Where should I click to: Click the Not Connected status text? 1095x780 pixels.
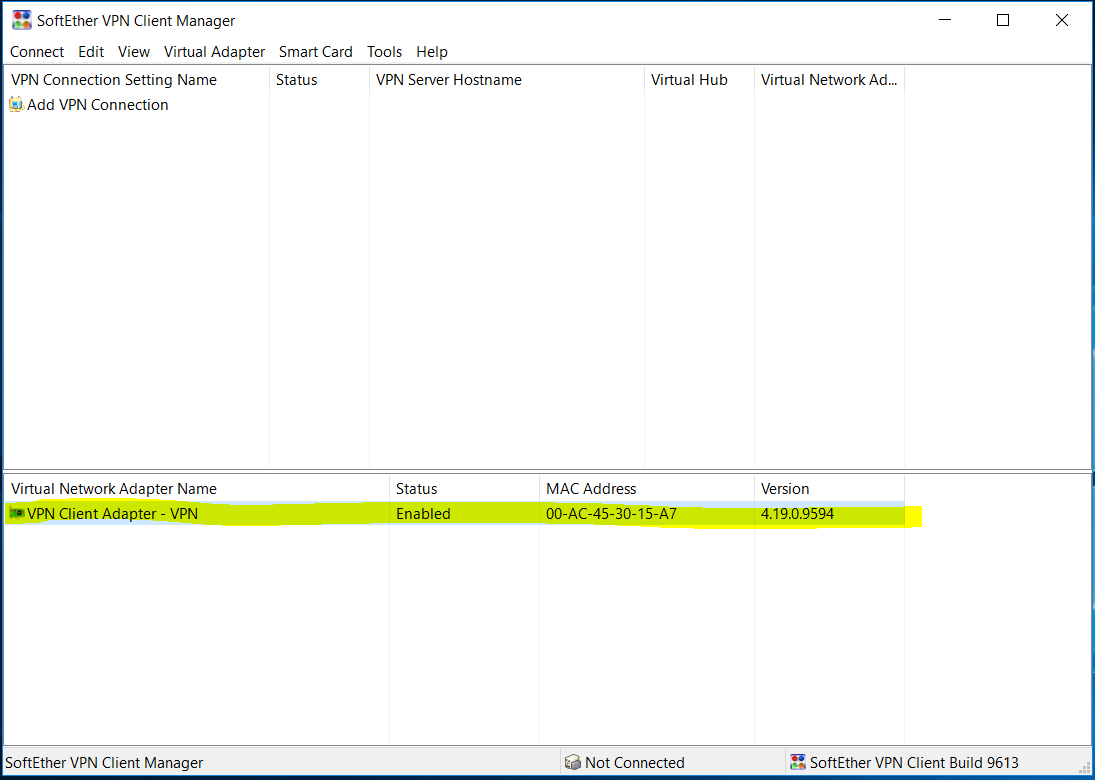[635, 763]
